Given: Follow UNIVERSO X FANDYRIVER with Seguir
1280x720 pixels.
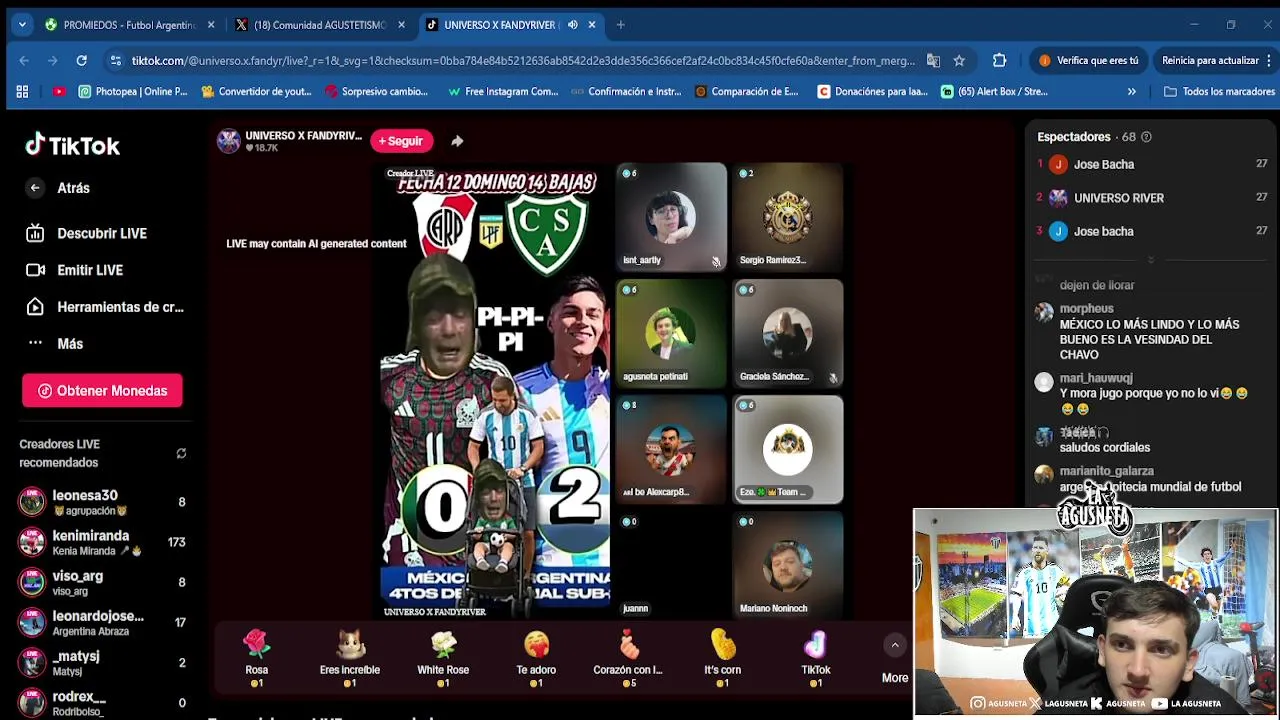Looking at the screenshot, I should pyautogui.click(x=401, y=141).
